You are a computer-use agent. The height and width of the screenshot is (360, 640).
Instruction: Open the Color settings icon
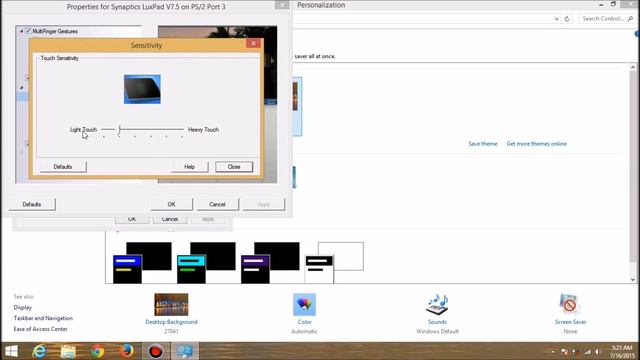tap(304, 304)
